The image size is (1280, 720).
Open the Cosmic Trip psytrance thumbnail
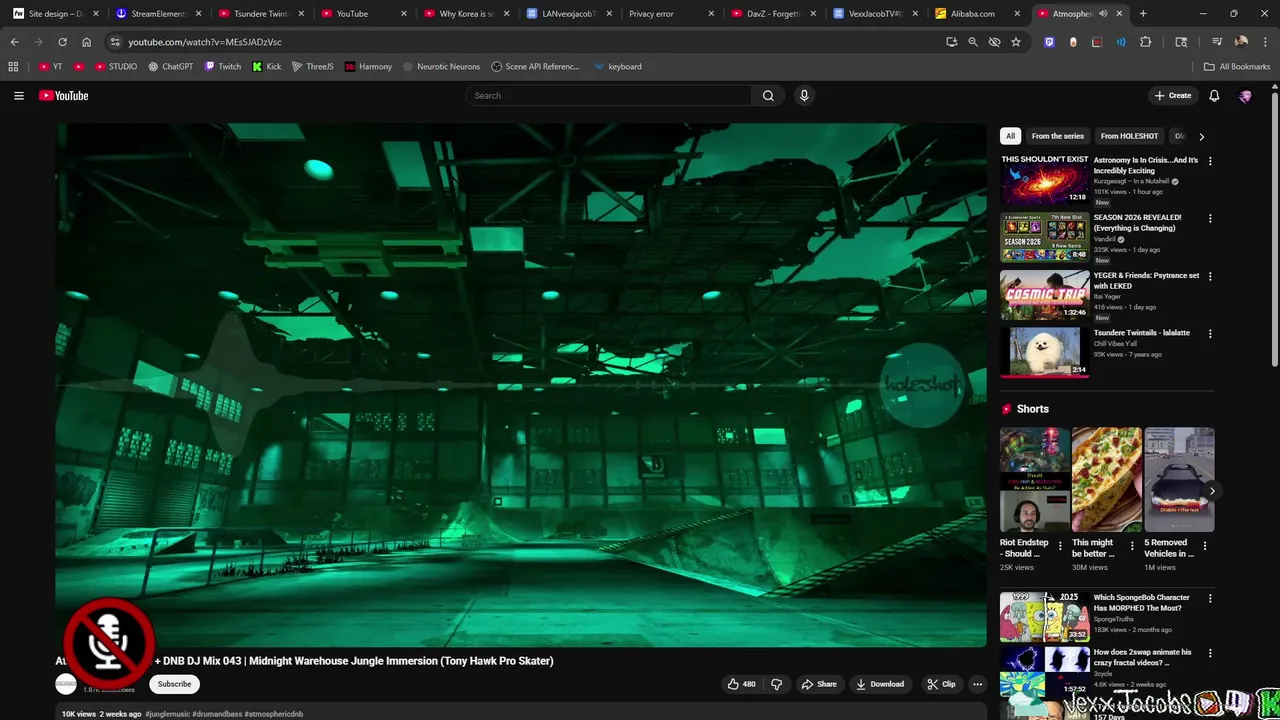(1045, 295)
